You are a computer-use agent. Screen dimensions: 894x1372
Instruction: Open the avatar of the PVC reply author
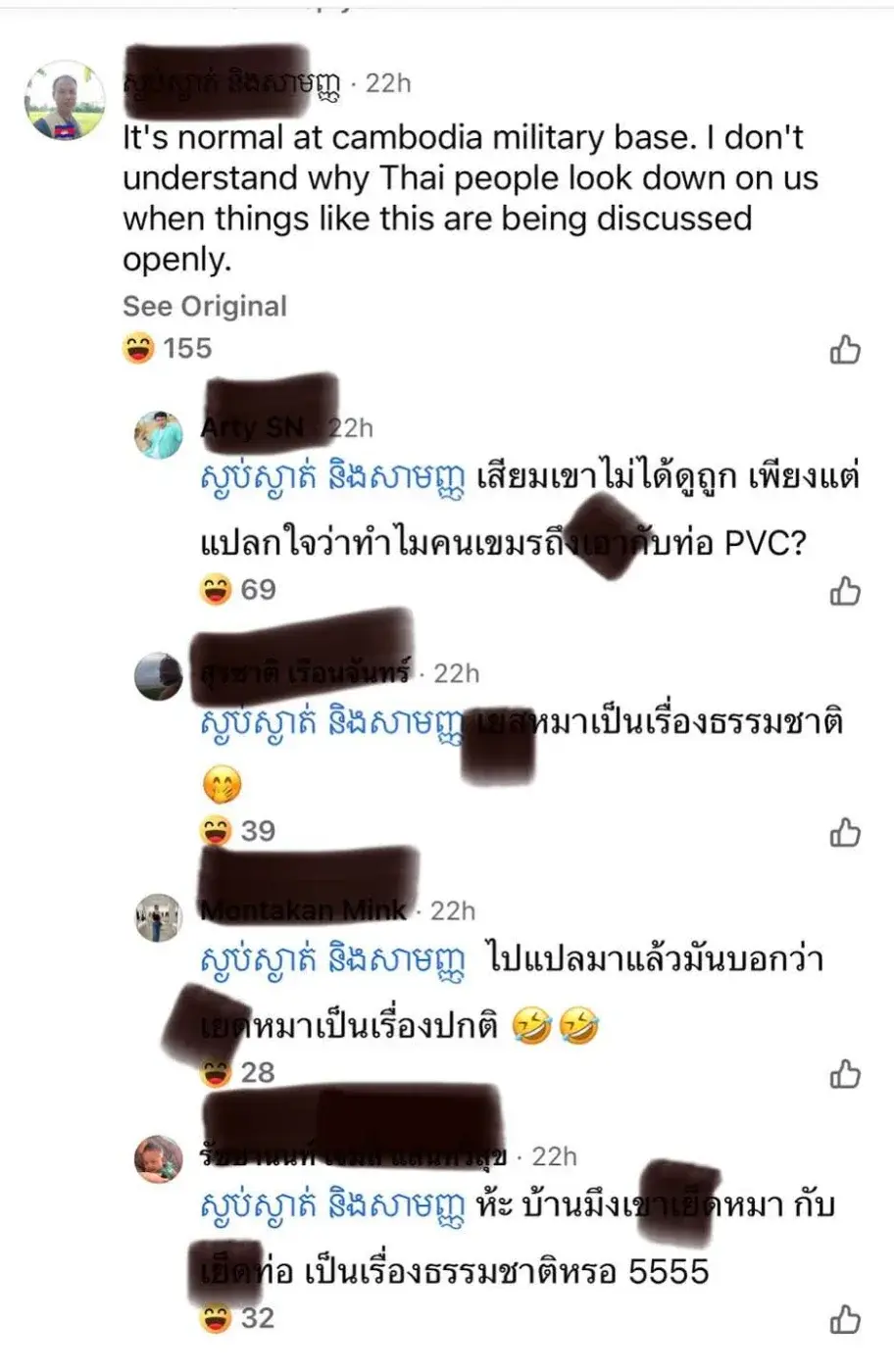click(x=159, y=434)
